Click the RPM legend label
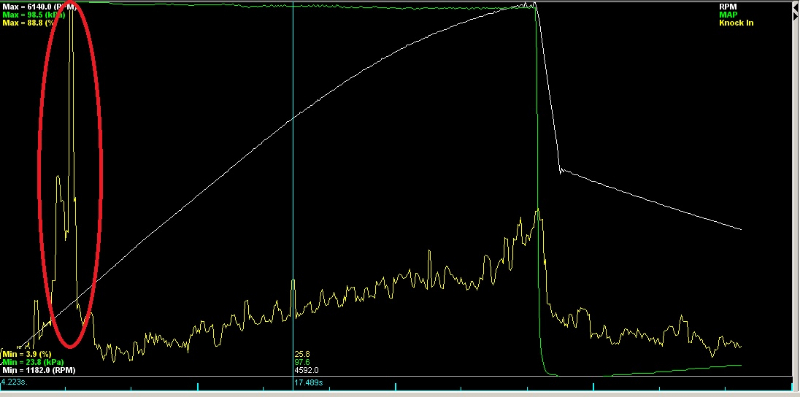Image resolution: width=800 pixels, height=397 pixels. 728,7
